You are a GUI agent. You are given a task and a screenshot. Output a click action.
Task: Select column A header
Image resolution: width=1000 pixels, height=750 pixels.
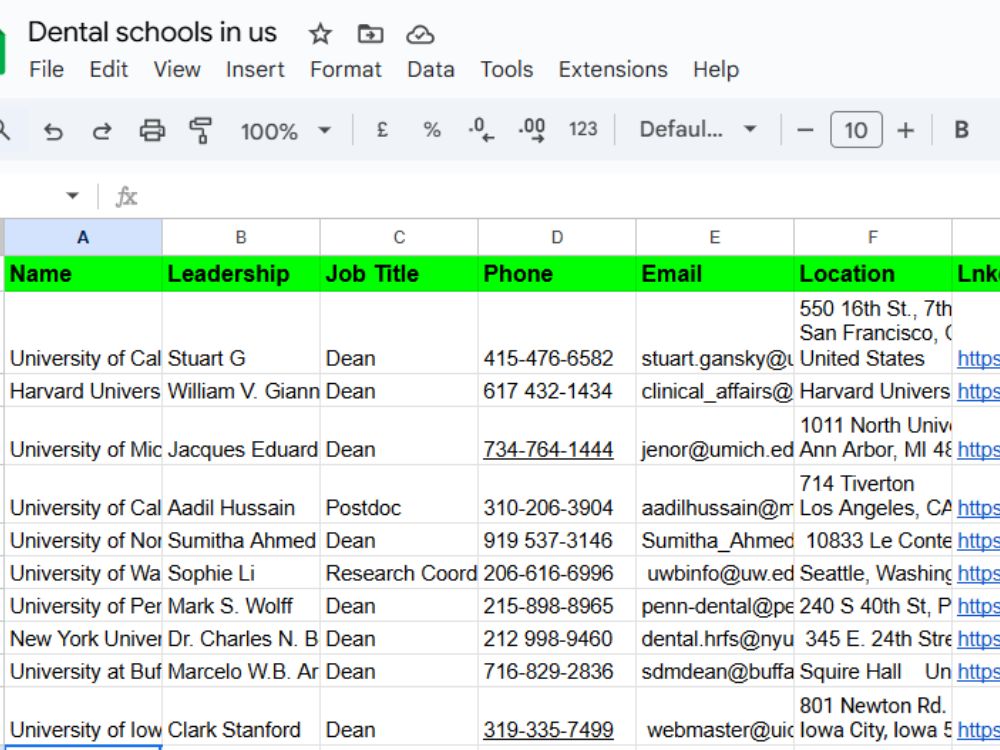click(x=83, y=237)
